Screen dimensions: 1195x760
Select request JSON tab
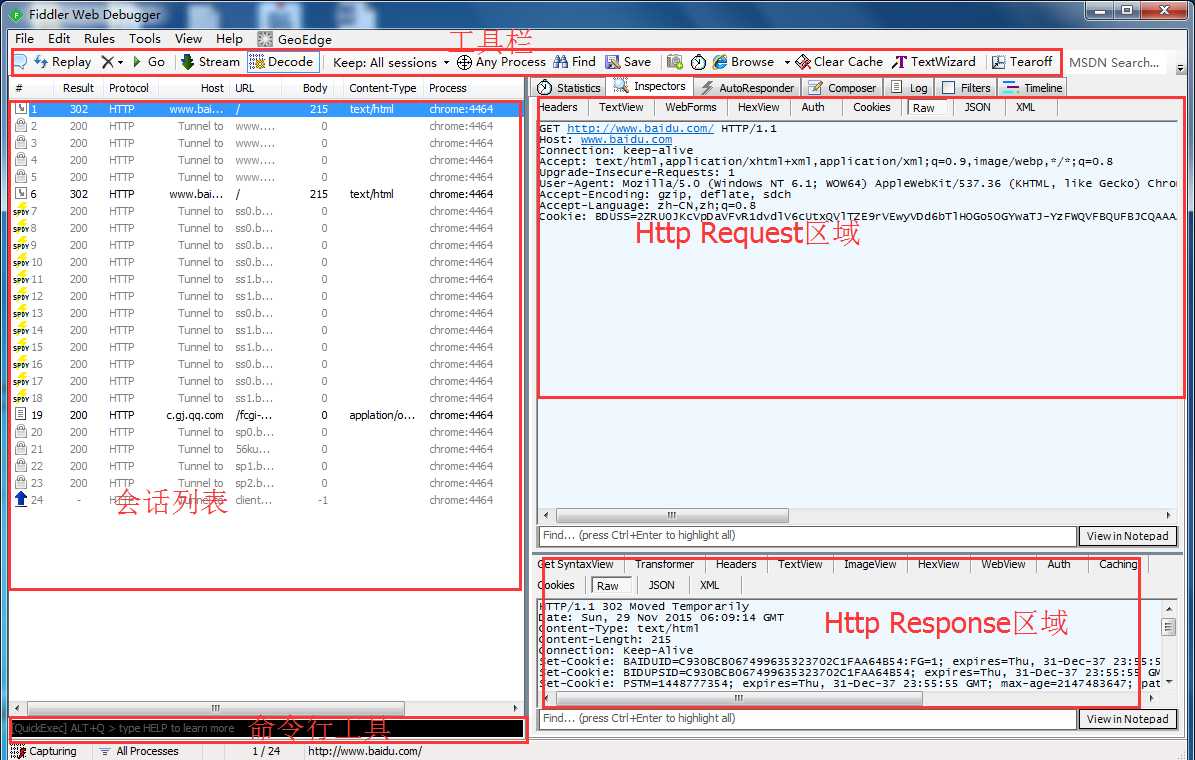978,107
